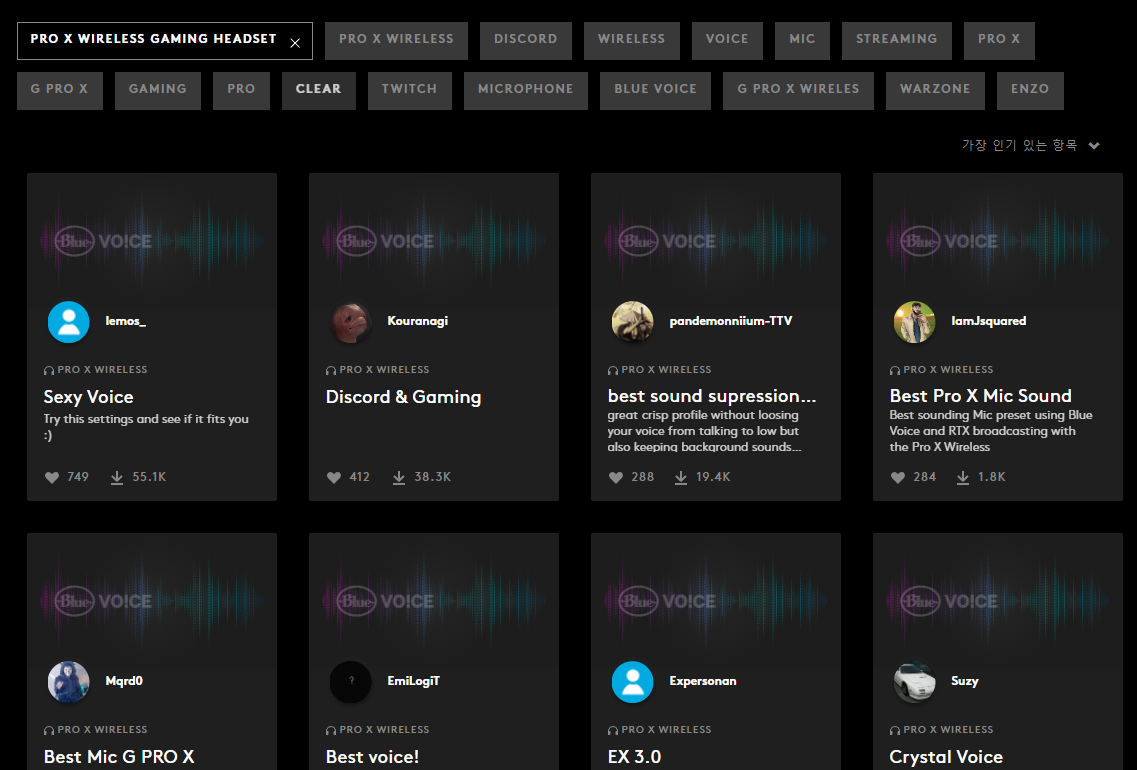Select the CLEAR tag

tap(318, 91)
